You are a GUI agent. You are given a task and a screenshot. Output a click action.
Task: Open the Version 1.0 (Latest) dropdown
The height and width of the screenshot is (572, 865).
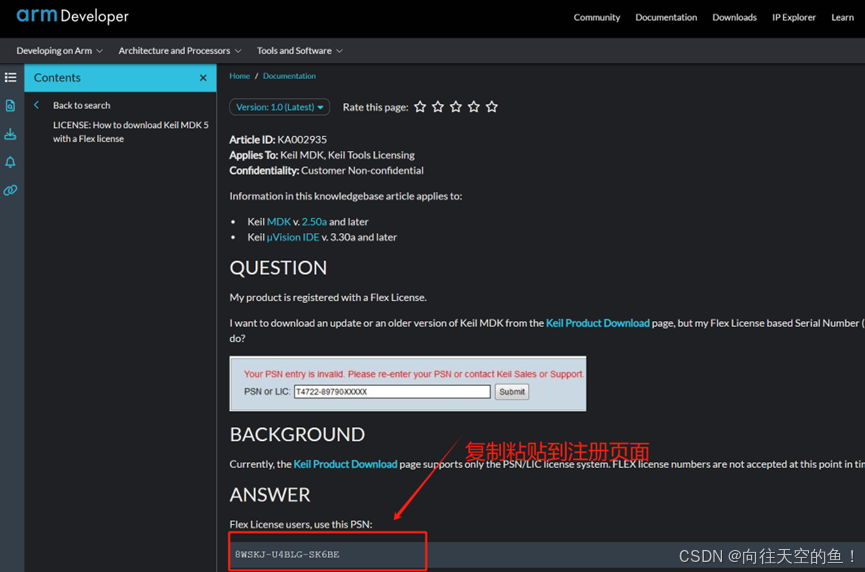(280, 107)
